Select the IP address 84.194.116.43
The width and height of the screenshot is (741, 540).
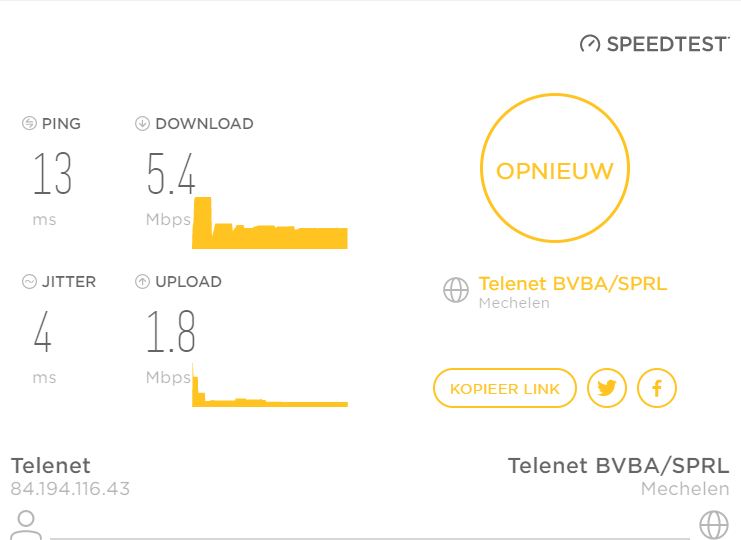pos(70,489)
